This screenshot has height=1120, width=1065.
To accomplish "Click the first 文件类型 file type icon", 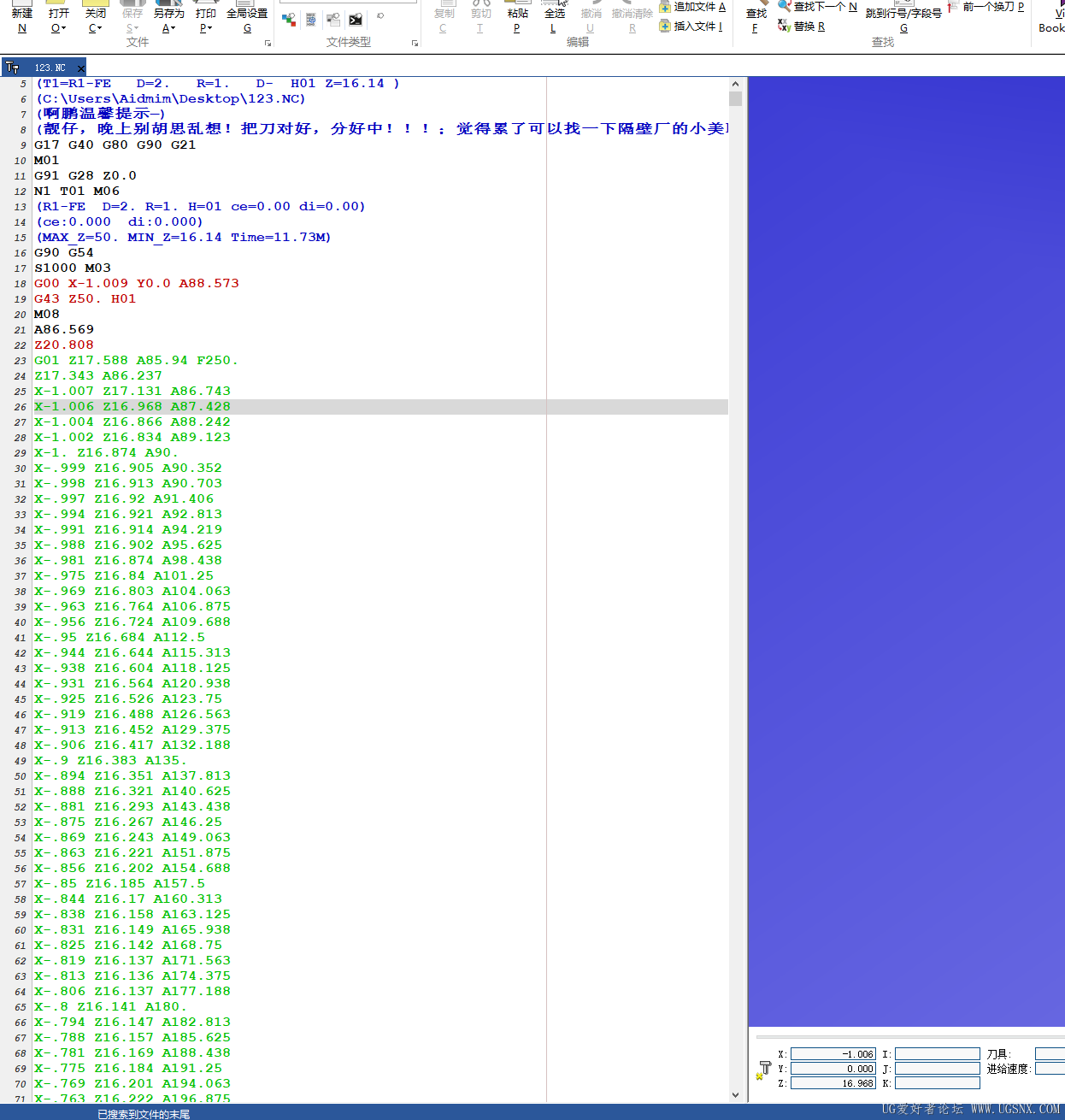I will tap(288, 19).
